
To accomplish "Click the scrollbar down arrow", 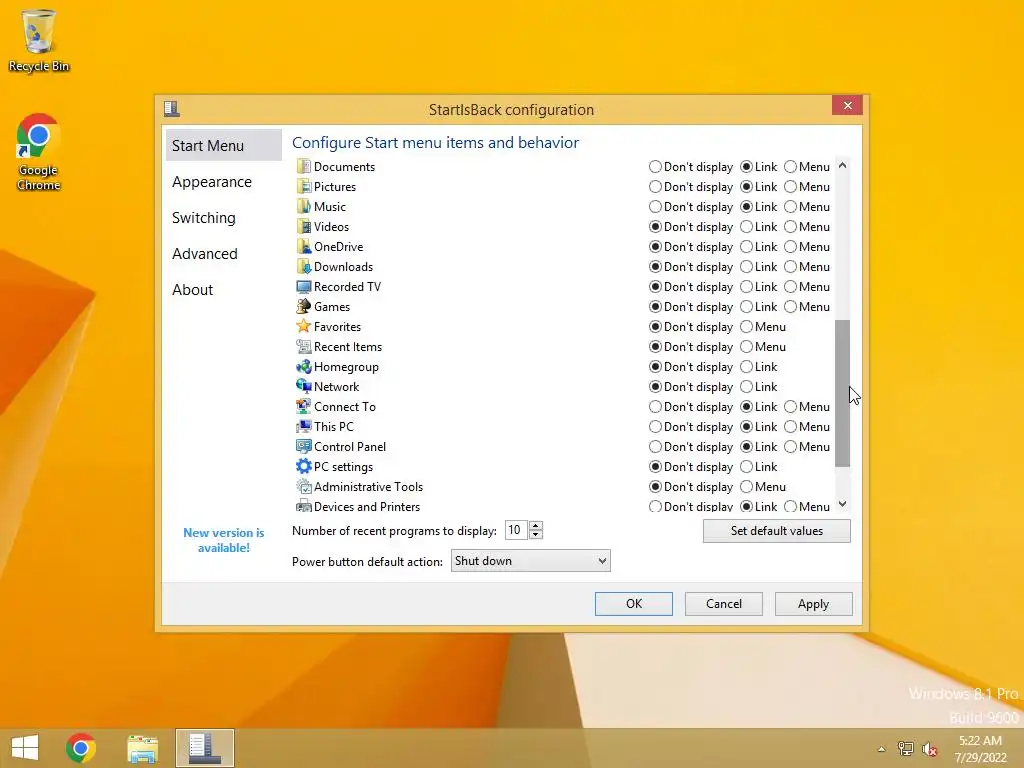I will point(842,504).
